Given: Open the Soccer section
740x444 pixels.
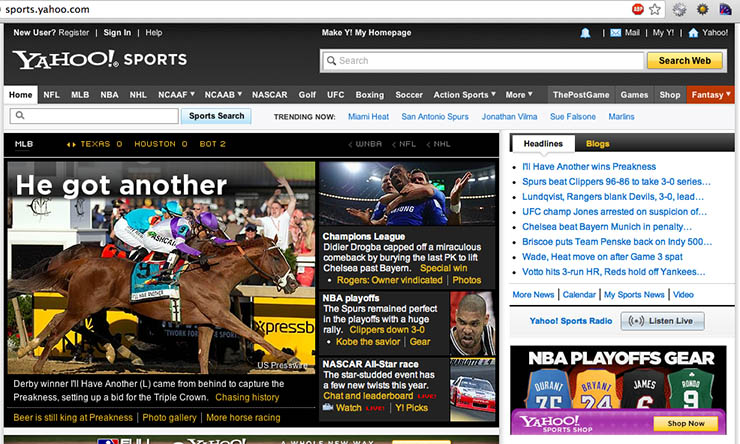Looking at the screenshot, I should click(409, 94).
